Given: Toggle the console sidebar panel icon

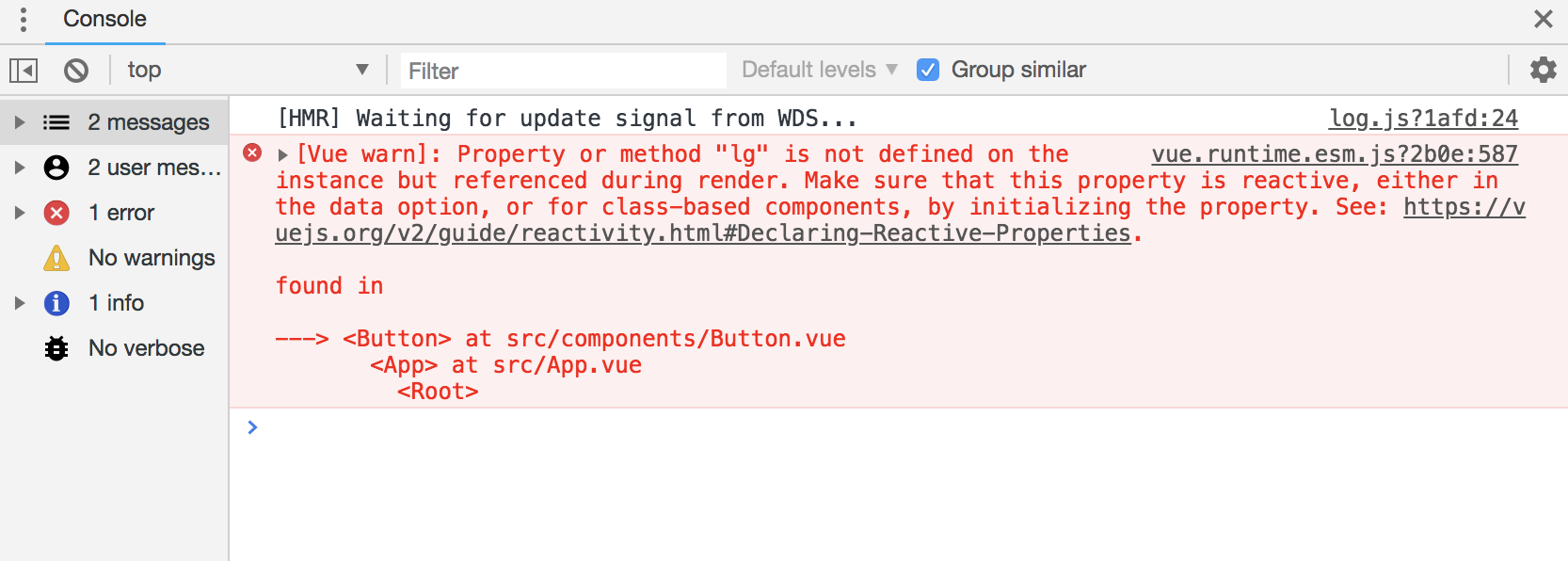Looking at the screenshot, I should point(24,71).
